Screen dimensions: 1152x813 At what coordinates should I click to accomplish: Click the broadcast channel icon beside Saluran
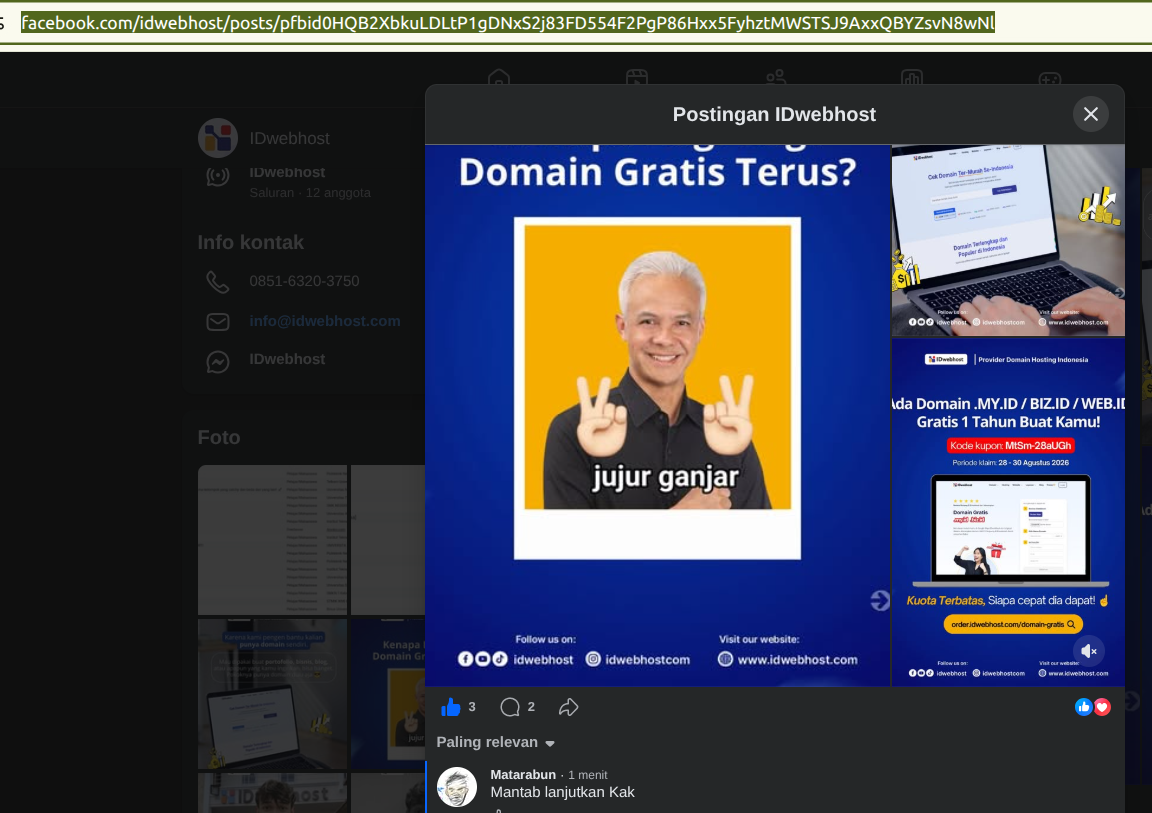click(217, 176)
